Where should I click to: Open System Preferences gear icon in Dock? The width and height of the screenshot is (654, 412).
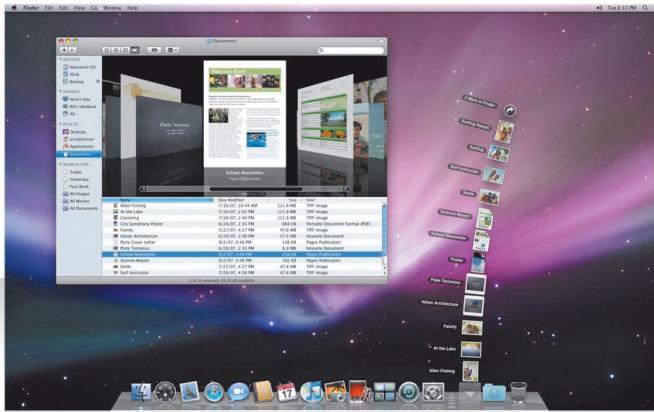point(433,392)
